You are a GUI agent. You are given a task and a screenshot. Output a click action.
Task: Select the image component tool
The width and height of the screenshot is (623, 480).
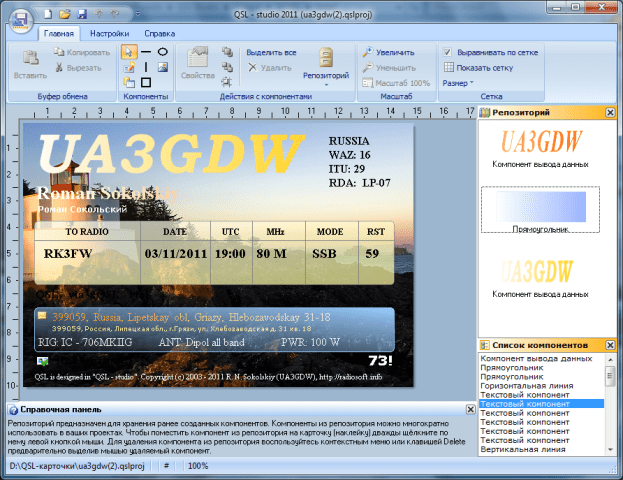tap(163, 67)
